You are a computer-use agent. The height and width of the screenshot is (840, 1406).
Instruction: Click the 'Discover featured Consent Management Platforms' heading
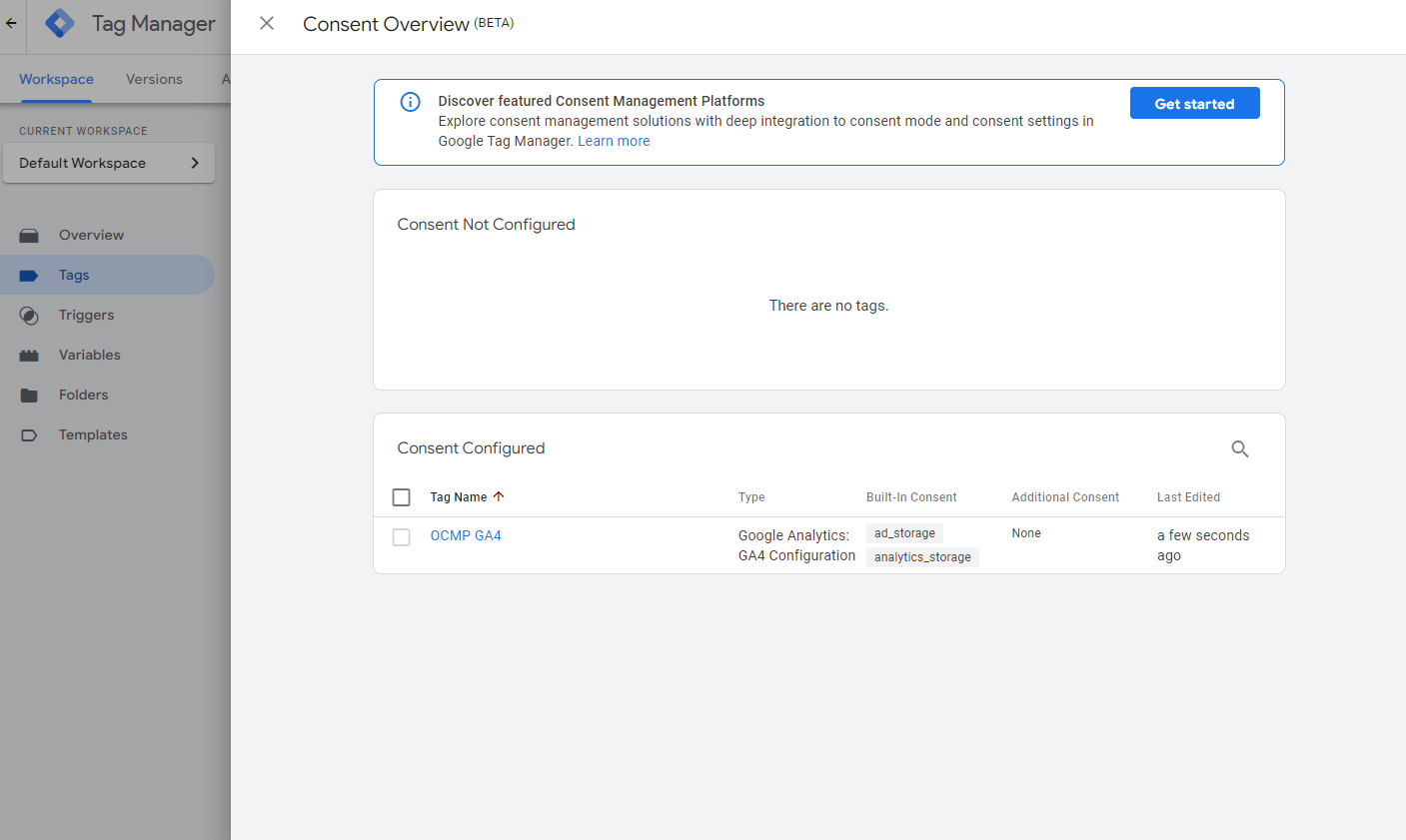[601, 101]
